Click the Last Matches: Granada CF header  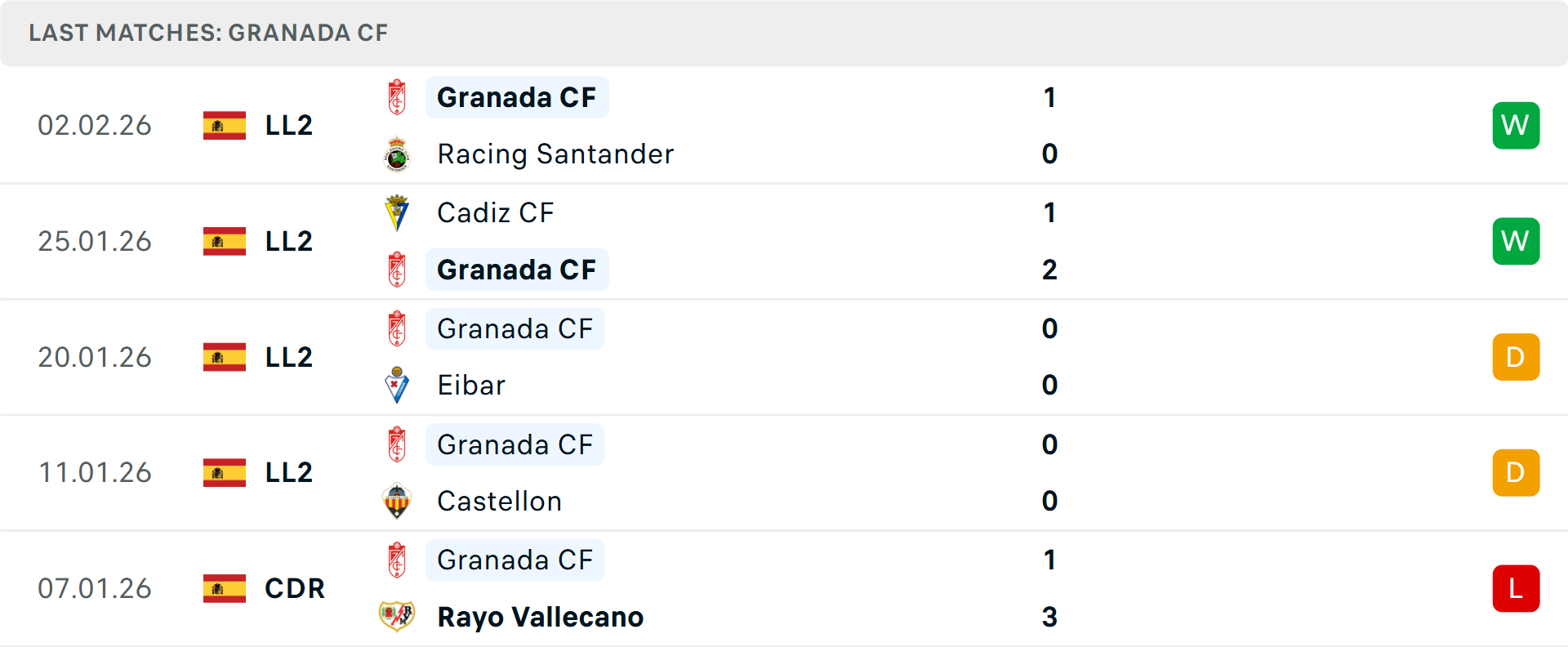(x=208, y=33)
